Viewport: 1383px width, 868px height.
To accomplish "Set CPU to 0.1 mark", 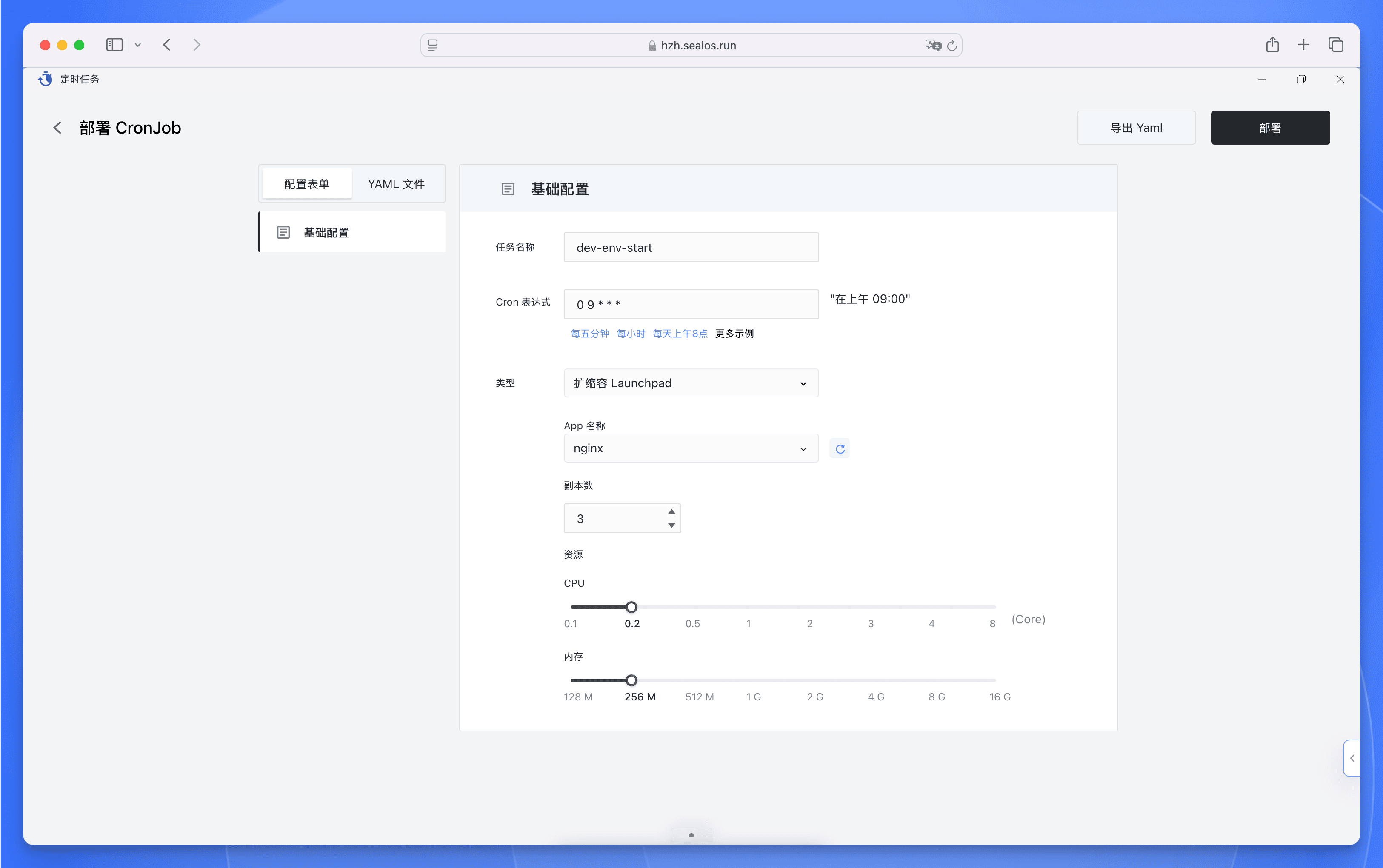I will click(x=571, y=623).
